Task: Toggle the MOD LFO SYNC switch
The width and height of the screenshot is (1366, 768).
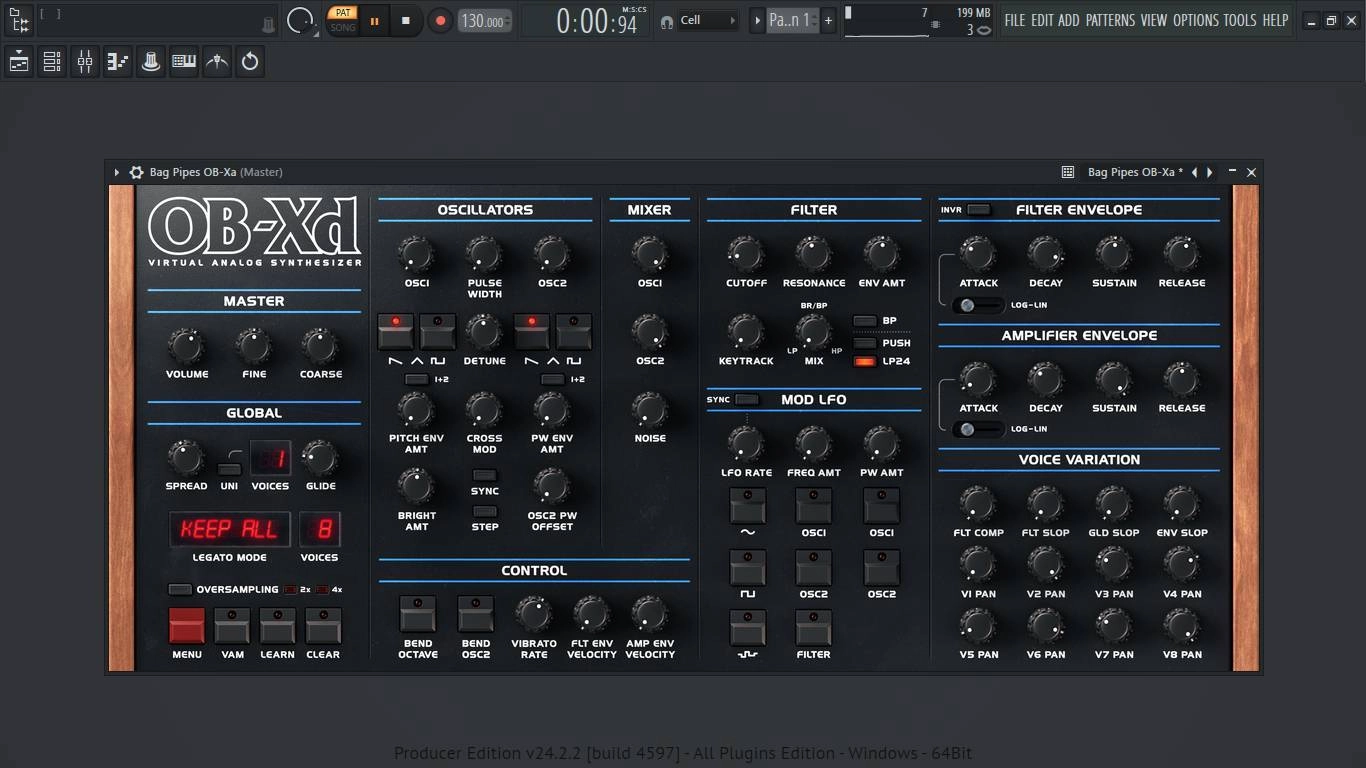Action: tap(746, 399)
